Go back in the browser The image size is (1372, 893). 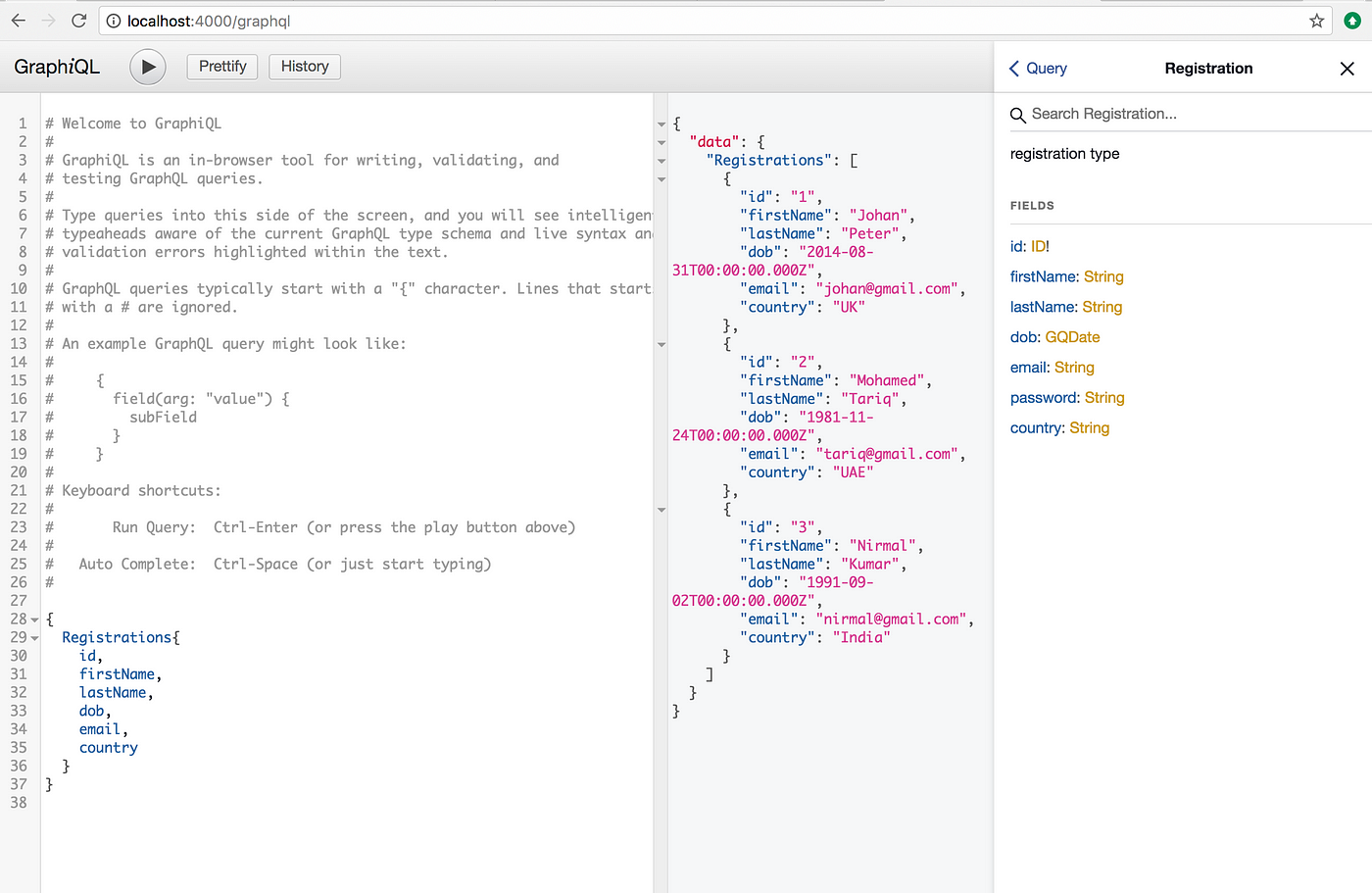19,21
